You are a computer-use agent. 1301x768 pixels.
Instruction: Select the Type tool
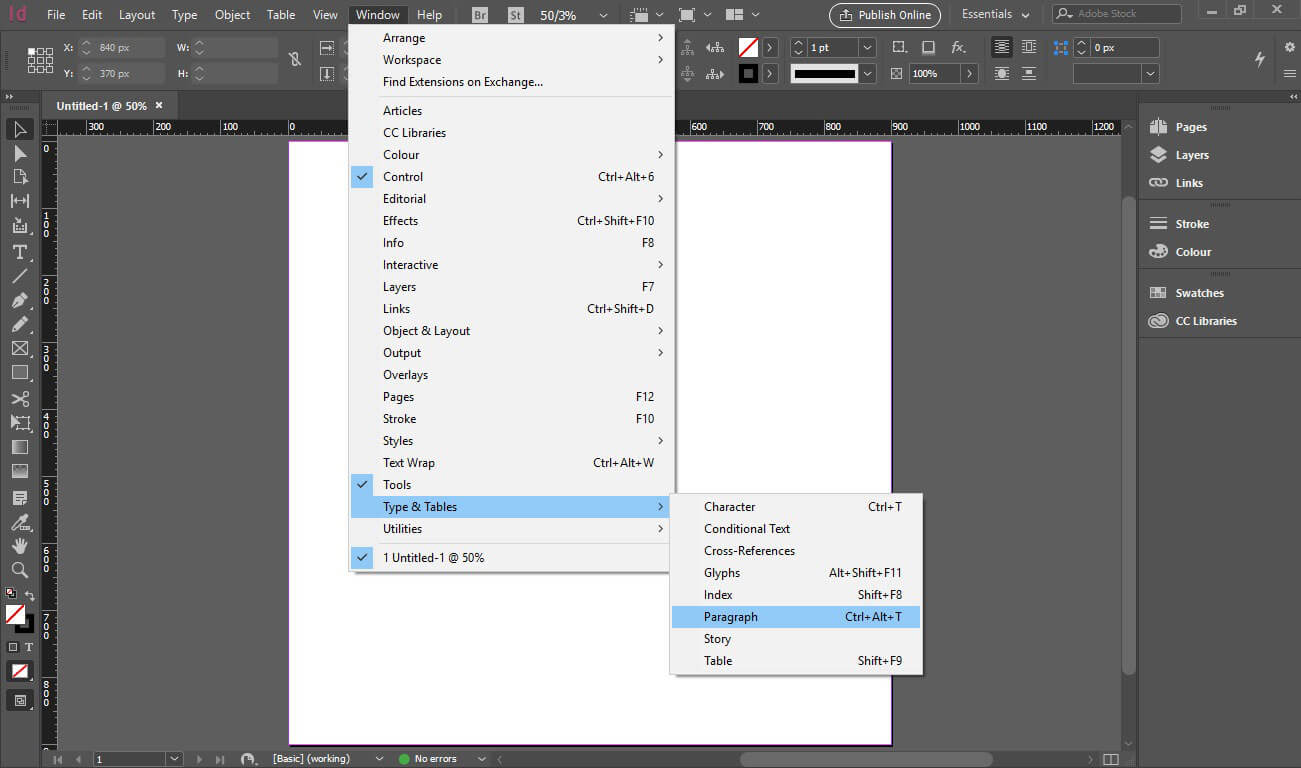coord(20,252)
